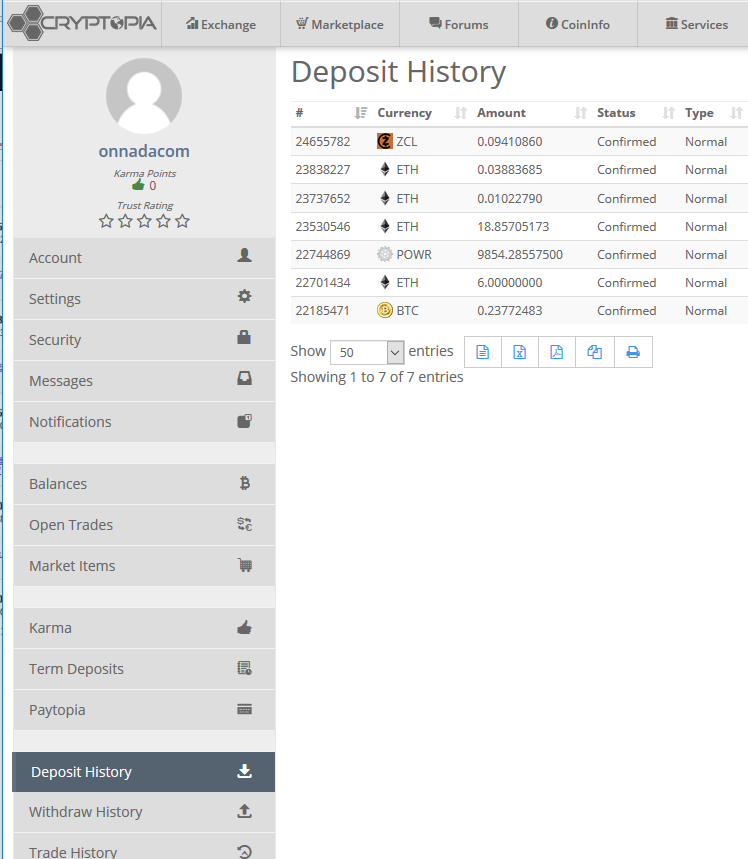This screenshot has width=748, height=859.
Task: Open the Exchange menu in top navigation
Action: click(221, 24)
